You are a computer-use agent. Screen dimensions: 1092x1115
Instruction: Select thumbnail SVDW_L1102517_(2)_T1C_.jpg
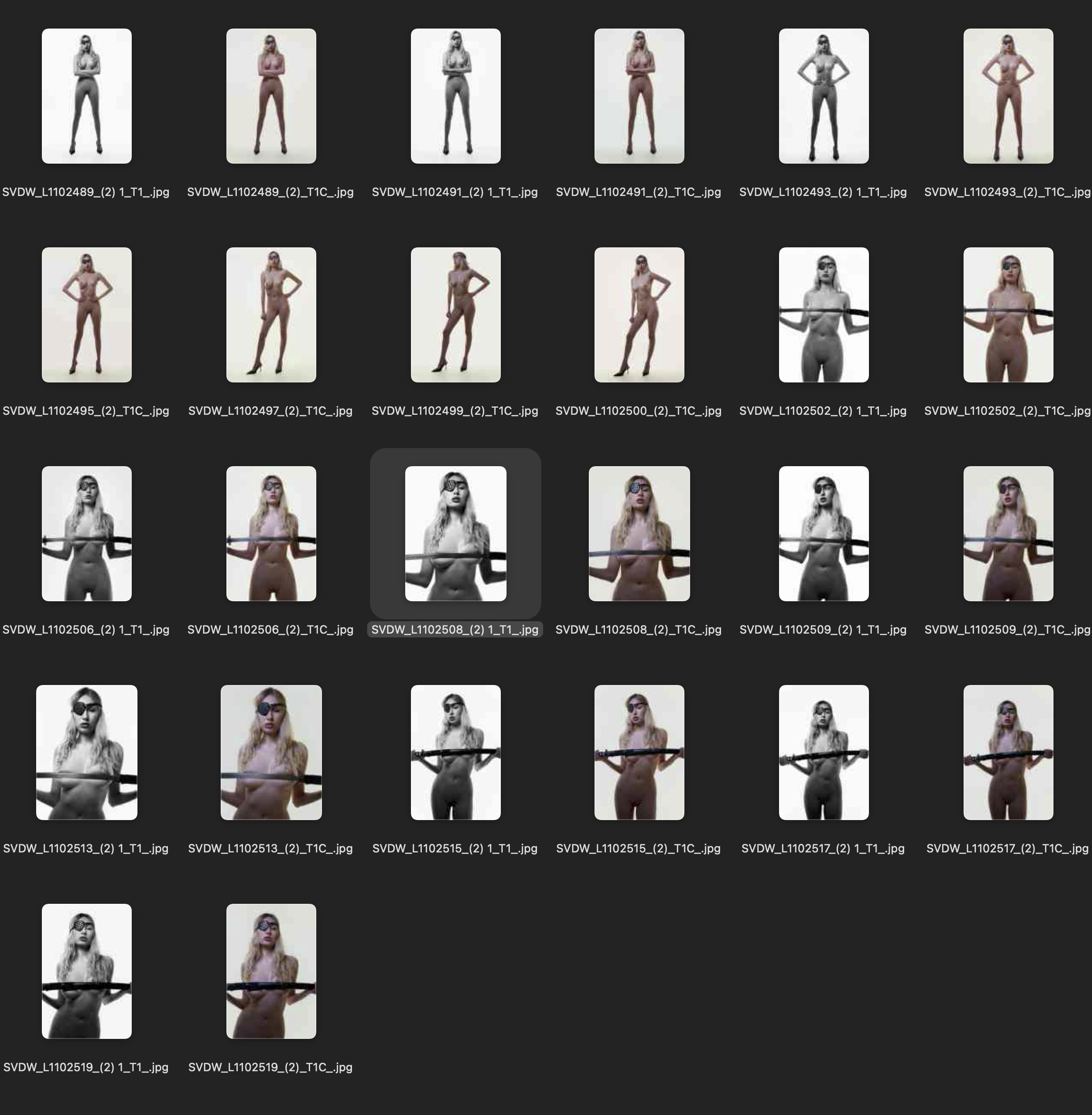coord(1008,752)
